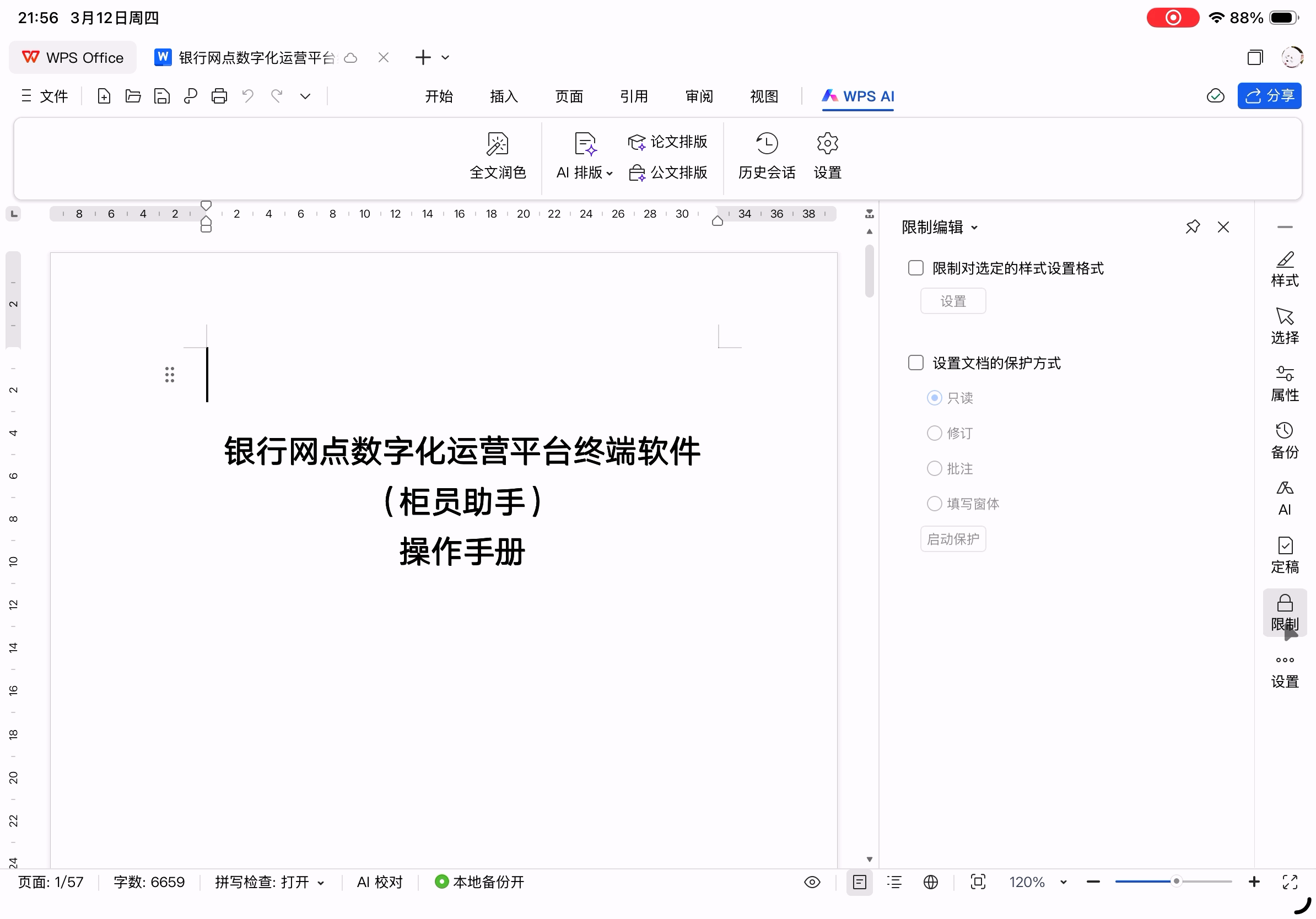Click the vertical document scrollbar
Viewport: 1316px width, 919px height.
point(869,272)
